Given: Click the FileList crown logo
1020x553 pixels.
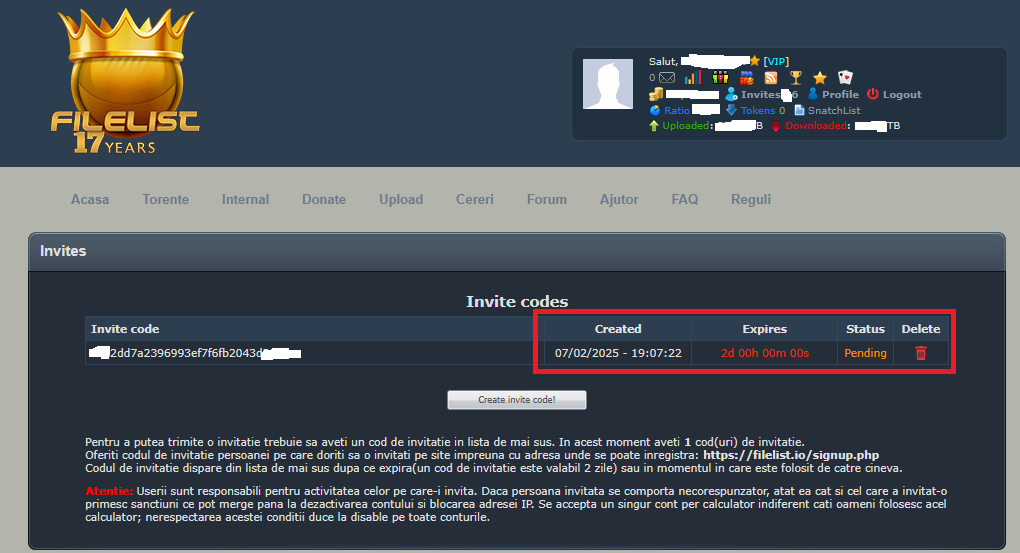Looking at the screenshot, I should pos(125,82).
